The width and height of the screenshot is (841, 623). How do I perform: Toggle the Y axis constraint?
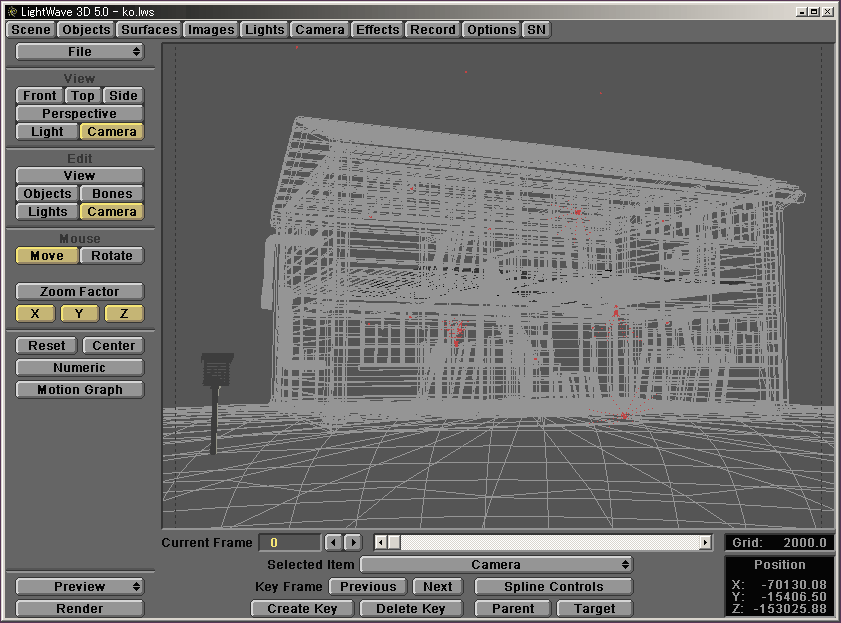pyautogui.click(x=80, y=314)
